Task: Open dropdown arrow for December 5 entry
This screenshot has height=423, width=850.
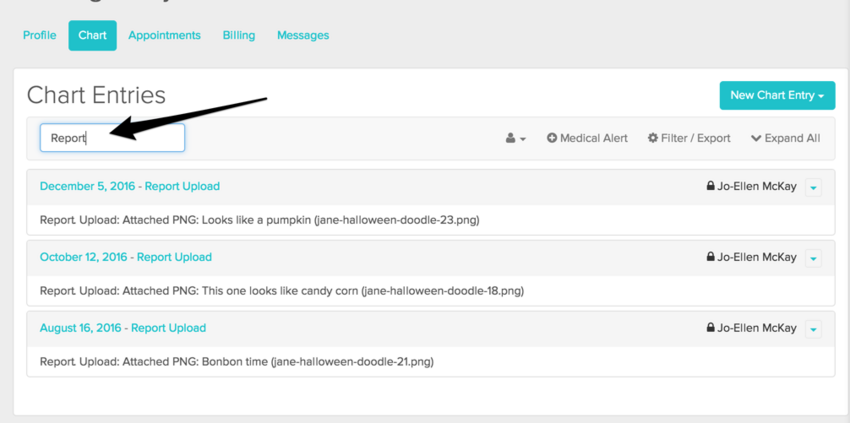Action: pyautogui.click(x=813, y=187)
